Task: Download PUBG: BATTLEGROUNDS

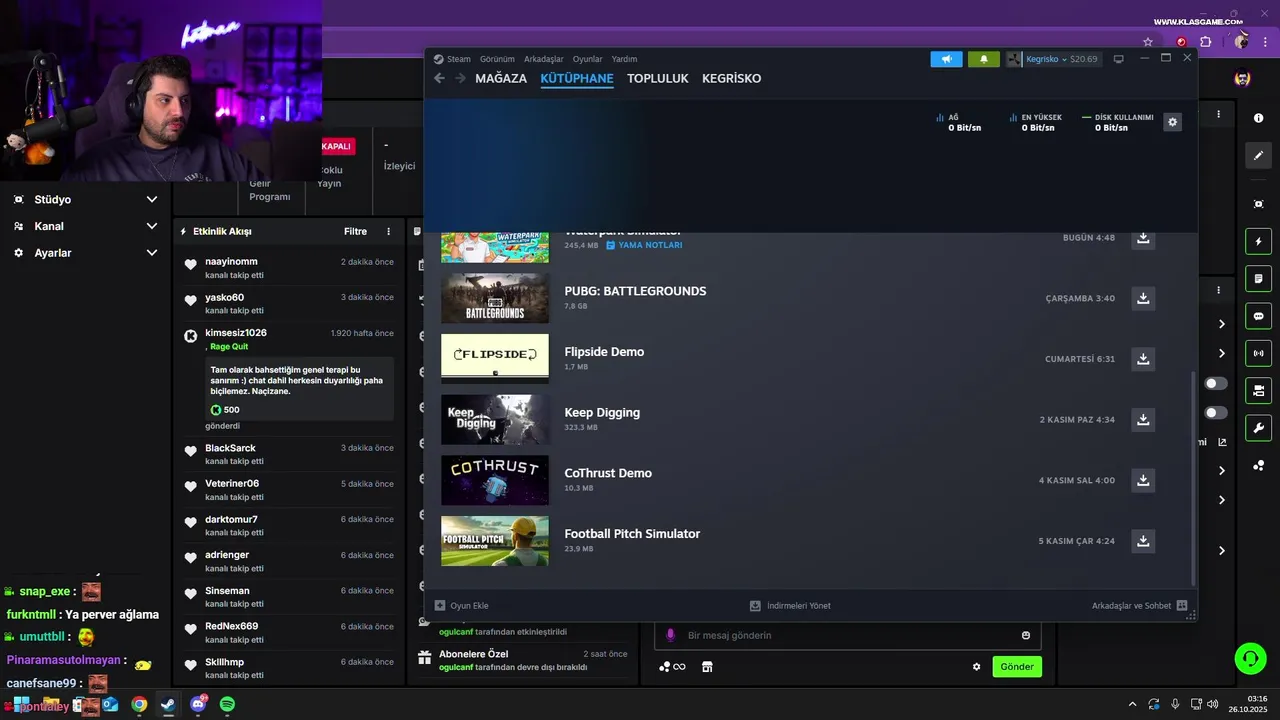Action: pos(1143,298)
